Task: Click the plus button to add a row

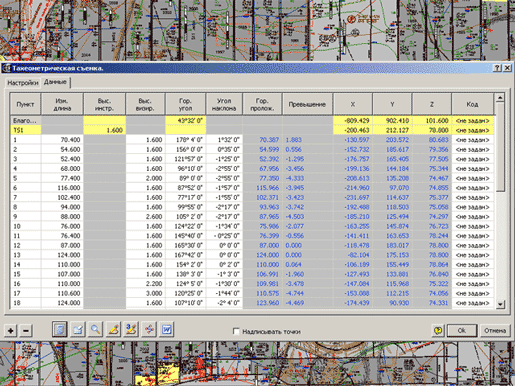Action: [x=11, y=331]
